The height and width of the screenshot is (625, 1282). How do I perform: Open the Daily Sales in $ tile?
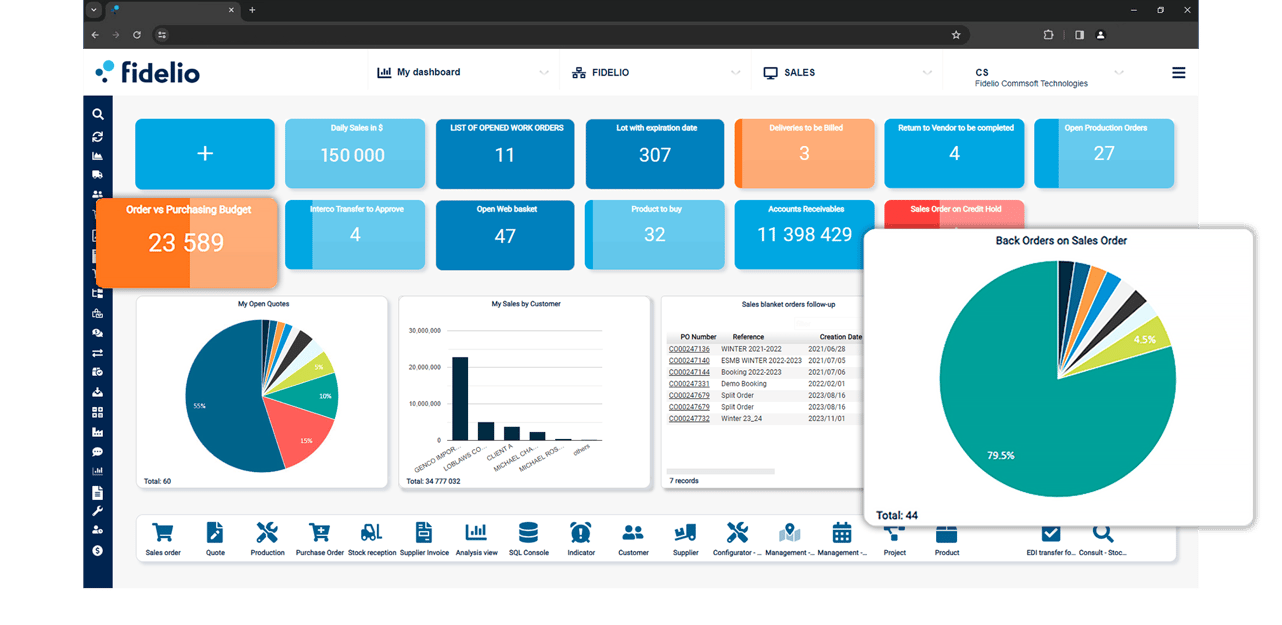point(354,154)
